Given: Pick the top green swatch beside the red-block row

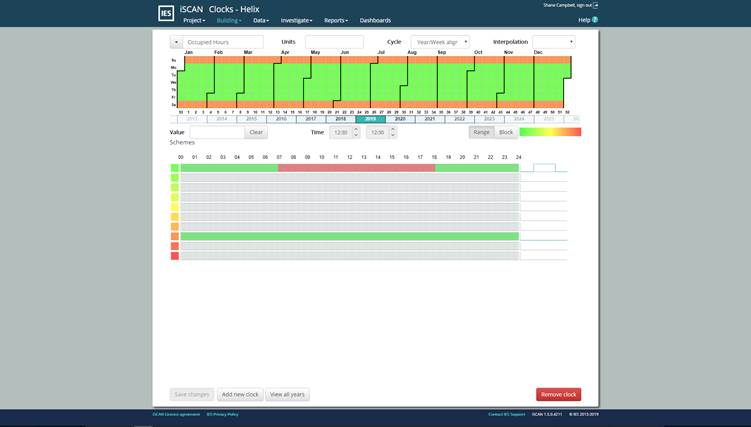Looking at the screenshot, I should [x=175, y=168].
